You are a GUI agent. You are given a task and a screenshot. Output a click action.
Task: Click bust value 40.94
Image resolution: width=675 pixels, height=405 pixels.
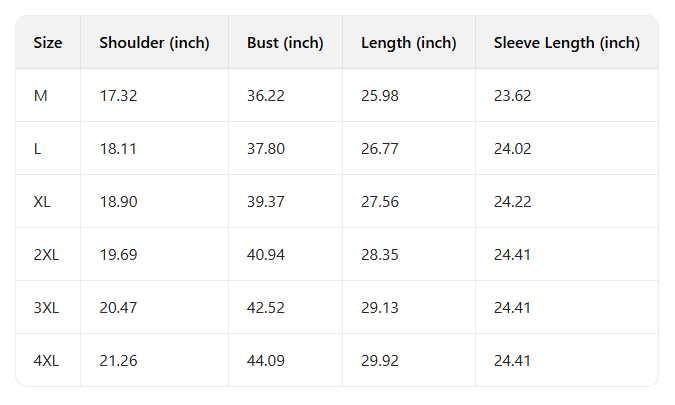[266, 255]
